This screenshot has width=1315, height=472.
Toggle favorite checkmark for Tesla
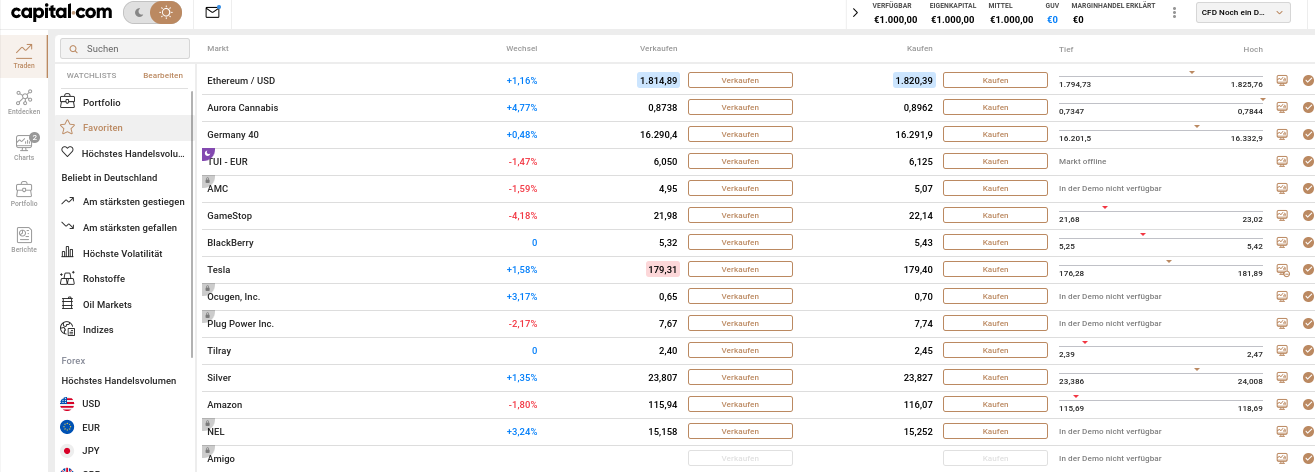pyautogui.click(x=1308, y=269)
